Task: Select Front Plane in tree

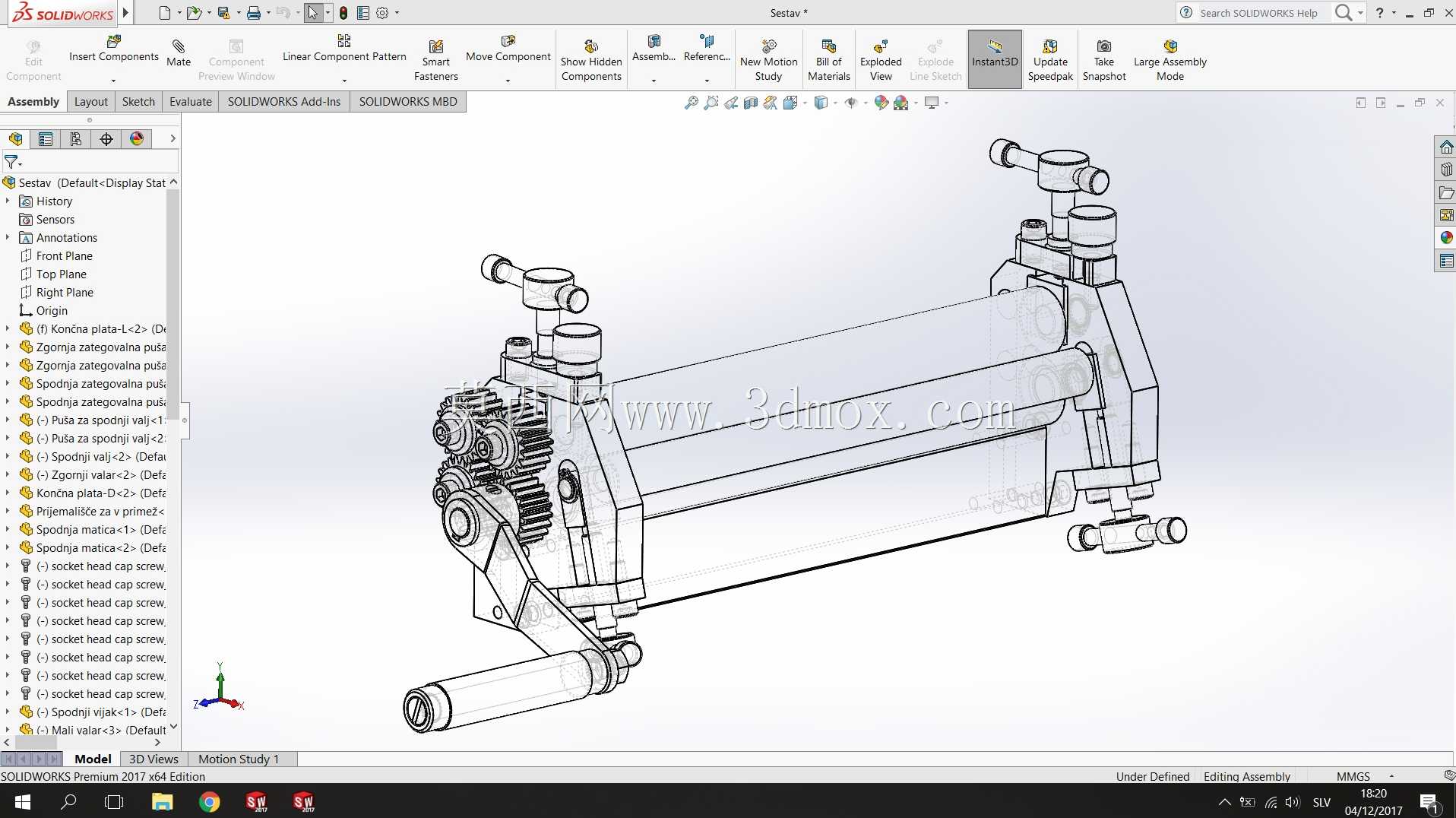Action: [65, 255]
